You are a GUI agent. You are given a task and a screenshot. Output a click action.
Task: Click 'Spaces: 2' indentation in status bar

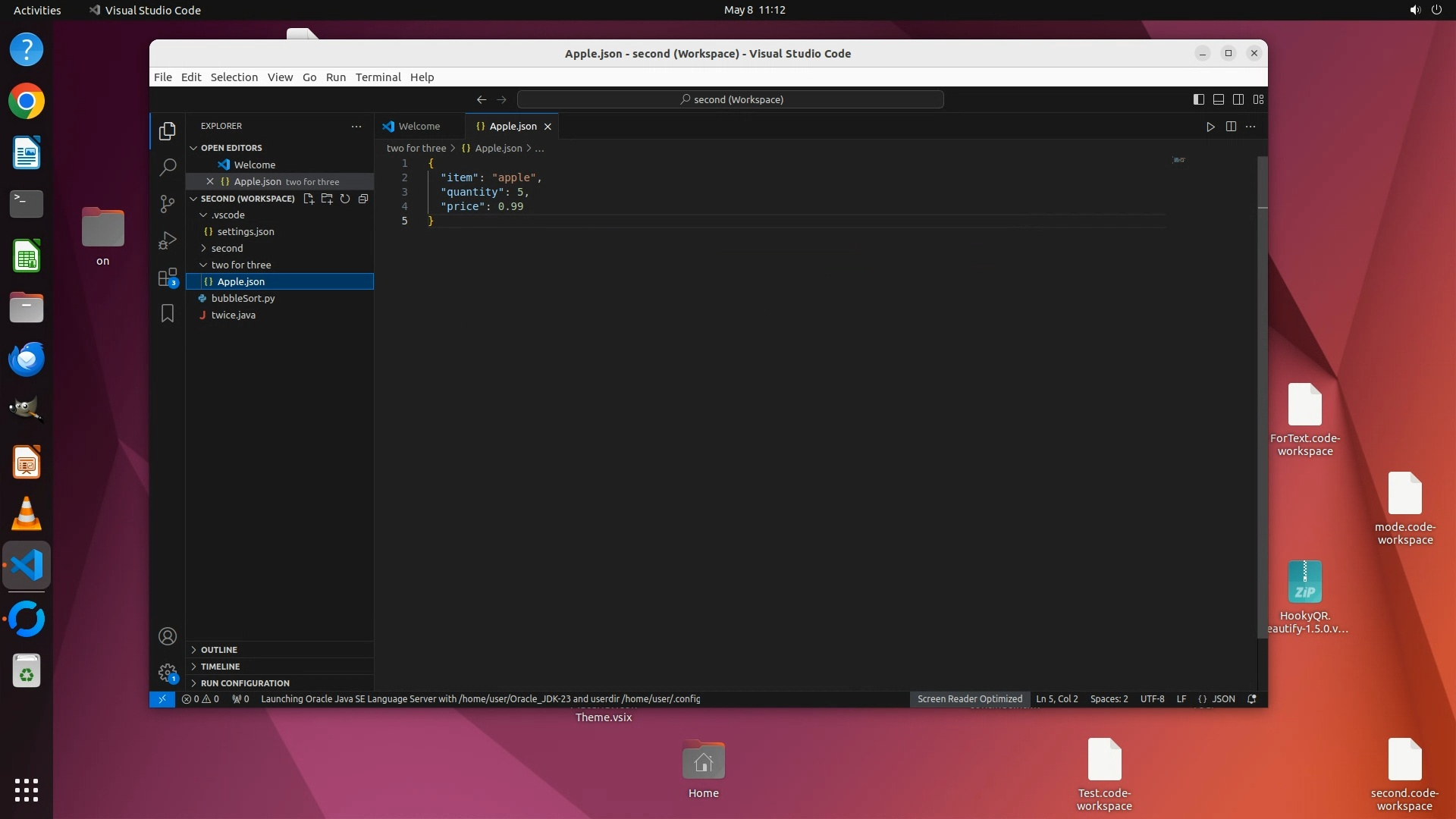click(x=1109, y=699)
